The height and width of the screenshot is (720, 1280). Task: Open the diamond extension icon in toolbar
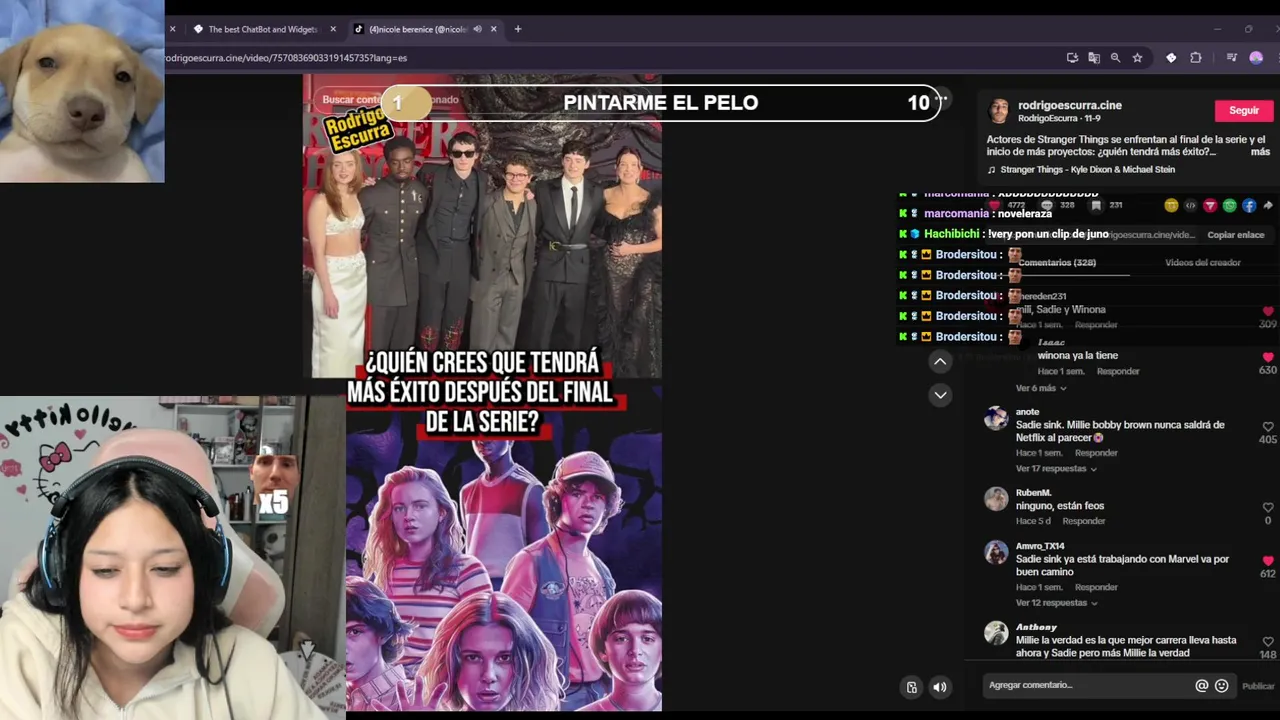point(1171,58)
